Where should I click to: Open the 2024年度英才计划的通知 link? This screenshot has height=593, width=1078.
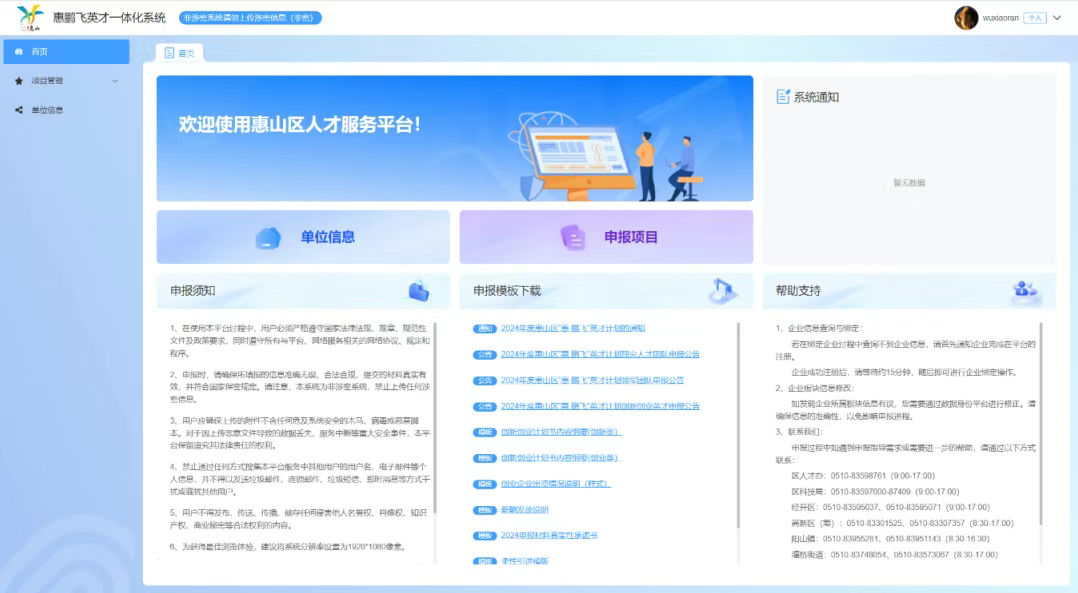tap(572, 328)
